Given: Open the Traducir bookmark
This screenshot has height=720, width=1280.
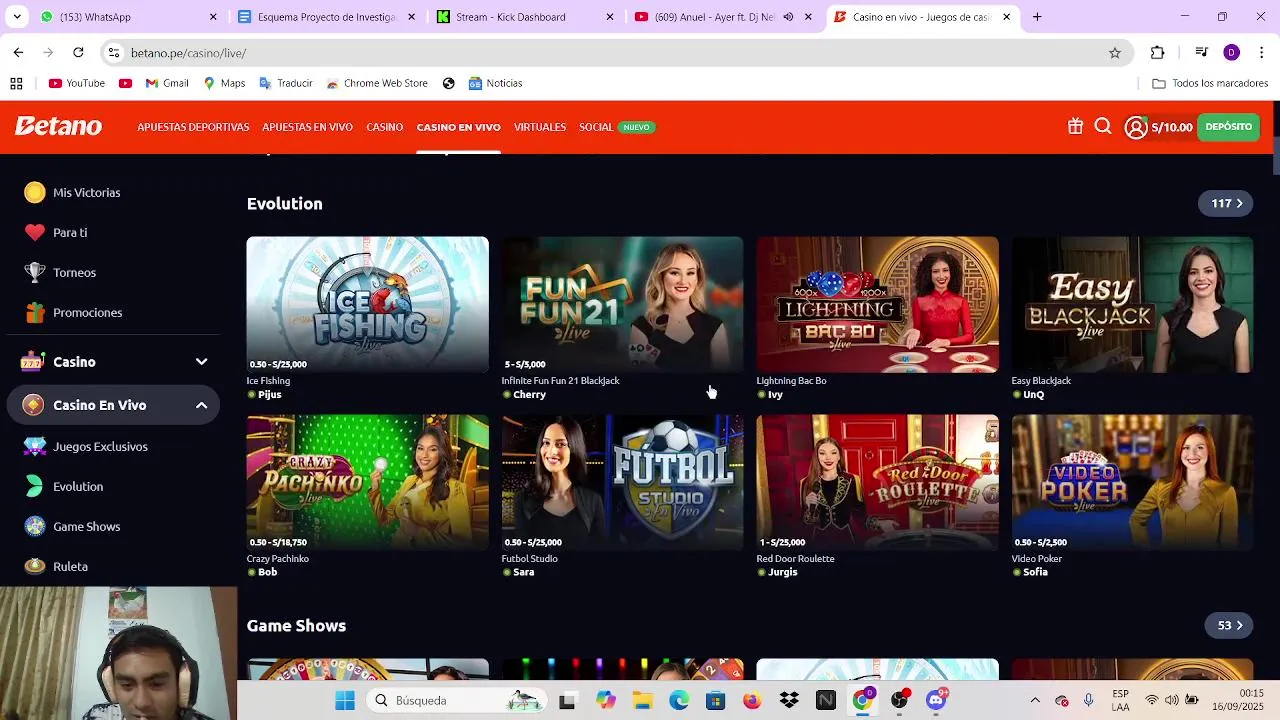Looking at the screenshot, I should click(x=286, y=83).
